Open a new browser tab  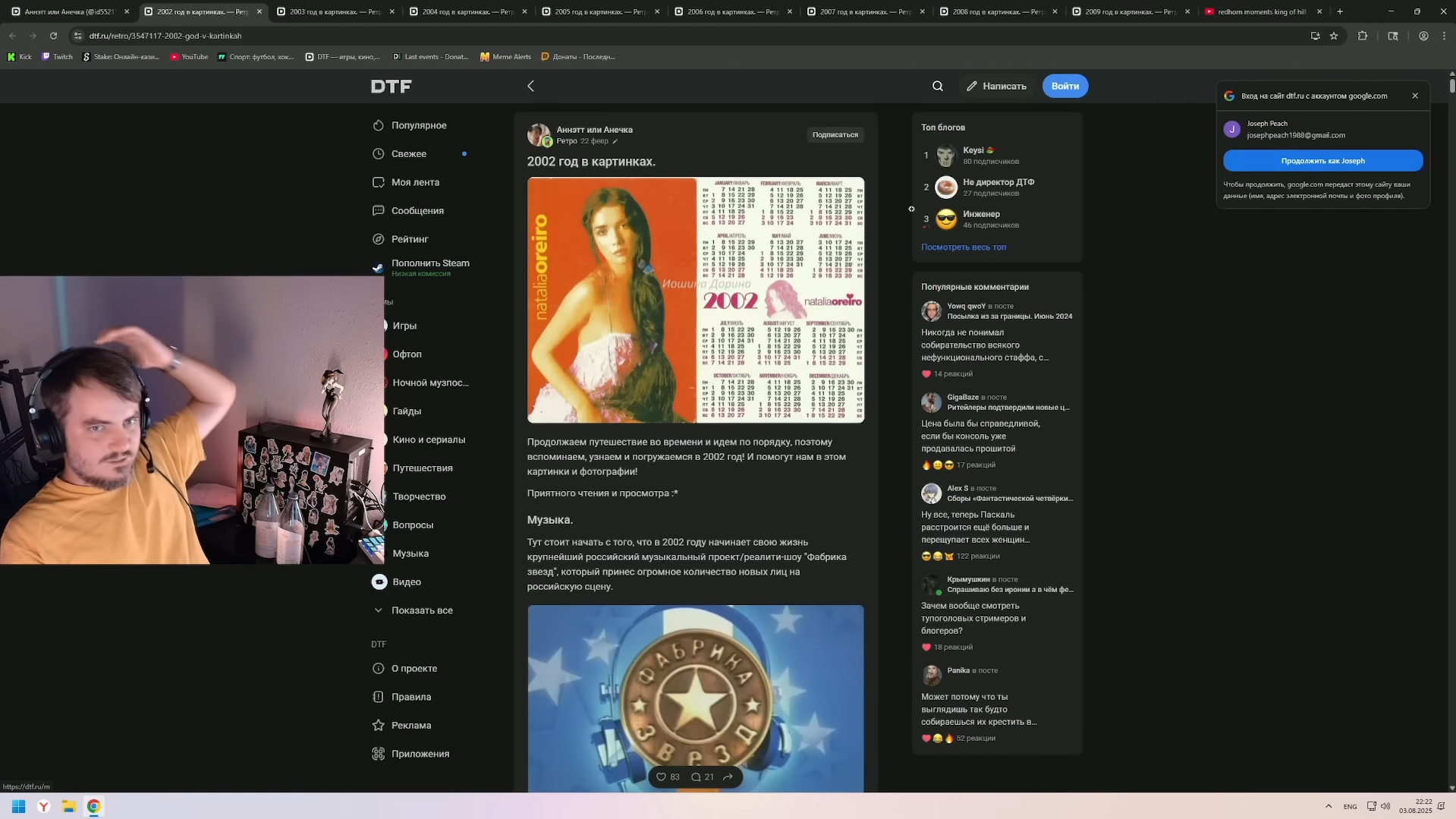click(x=1340, y=12)
